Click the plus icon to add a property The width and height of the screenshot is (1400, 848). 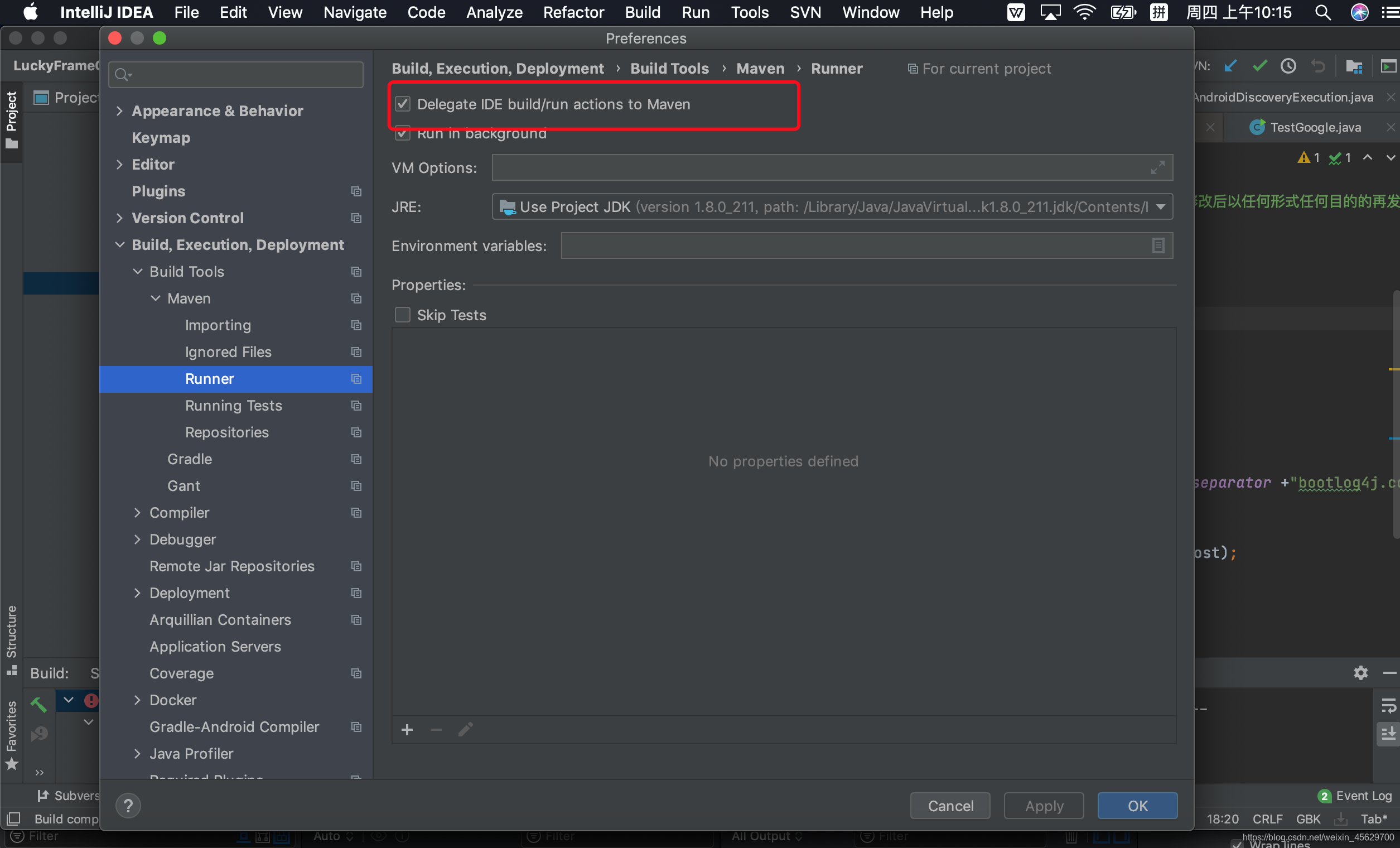coord(407,729)
